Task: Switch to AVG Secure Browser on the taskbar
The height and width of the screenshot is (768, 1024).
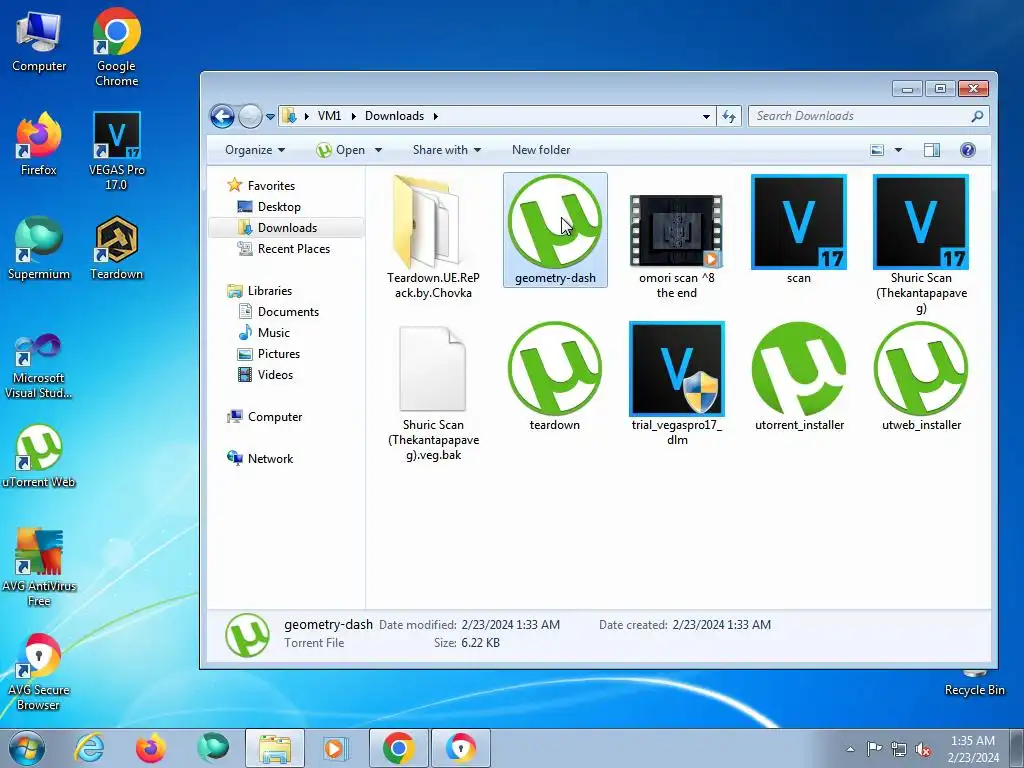Action: pos(460,748)
